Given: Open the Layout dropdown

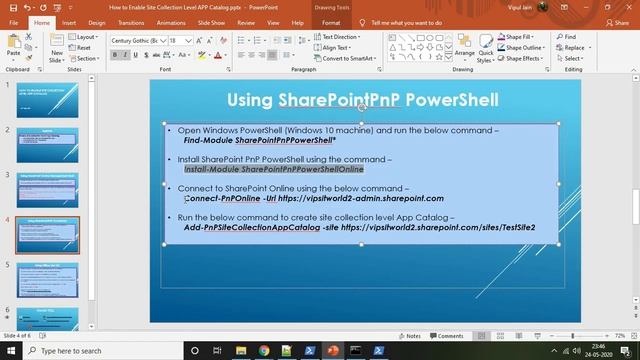Looking at the screenshot, I should click(x=84, y=37).
